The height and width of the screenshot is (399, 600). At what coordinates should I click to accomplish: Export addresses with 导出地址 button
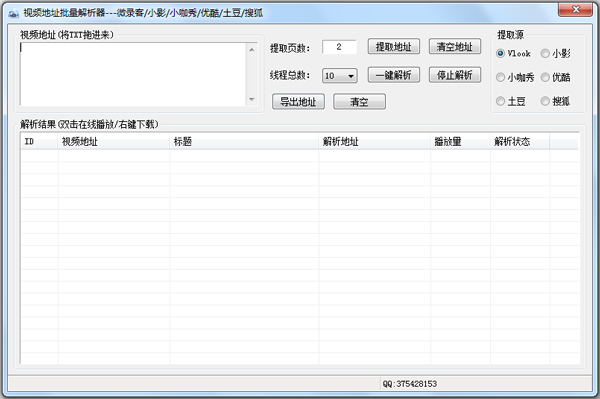click(x=298, y=102)
